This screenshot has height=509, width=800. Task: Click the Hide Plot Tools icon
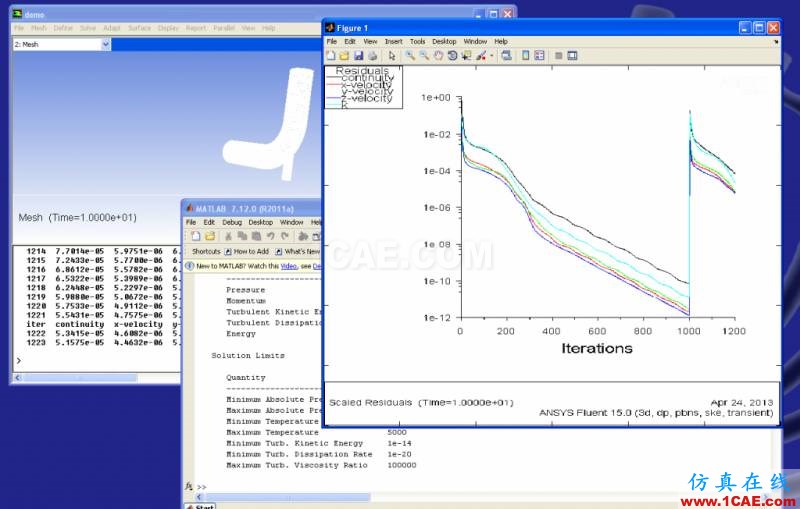[559, 56]
